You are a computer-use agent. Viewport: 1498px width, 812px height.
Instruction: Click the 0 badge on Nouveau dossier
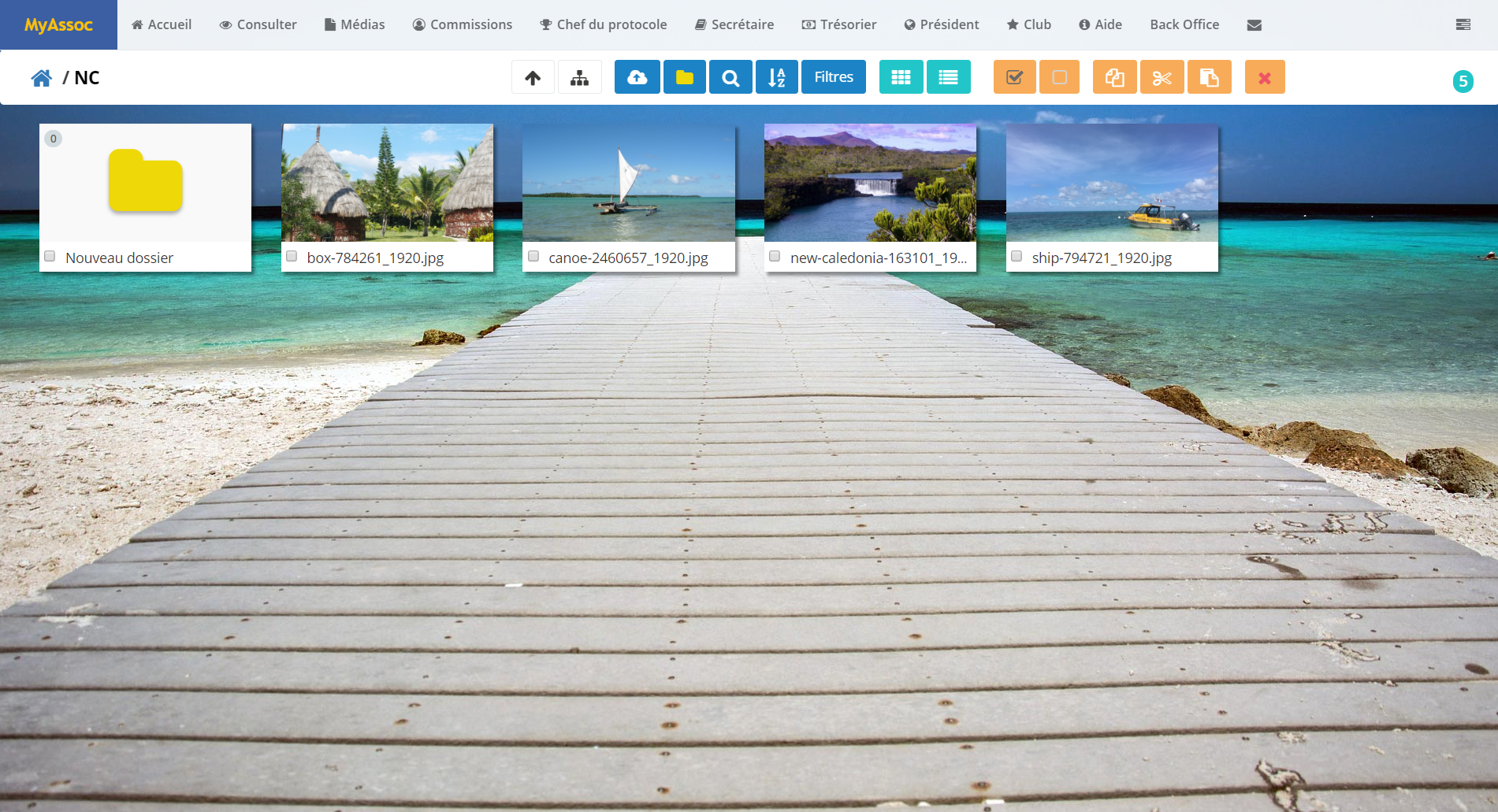point(54,139)
